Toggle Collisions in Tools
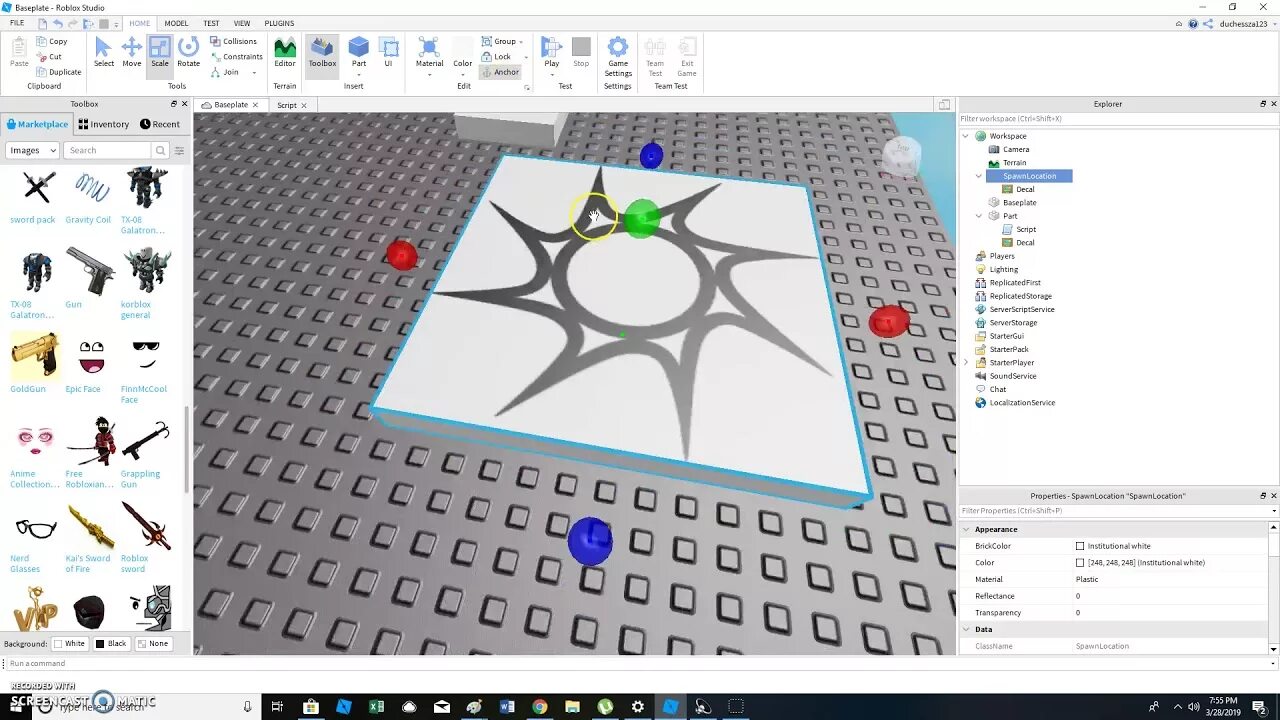This screenshot has width=1280, height=720. (233, 41)
